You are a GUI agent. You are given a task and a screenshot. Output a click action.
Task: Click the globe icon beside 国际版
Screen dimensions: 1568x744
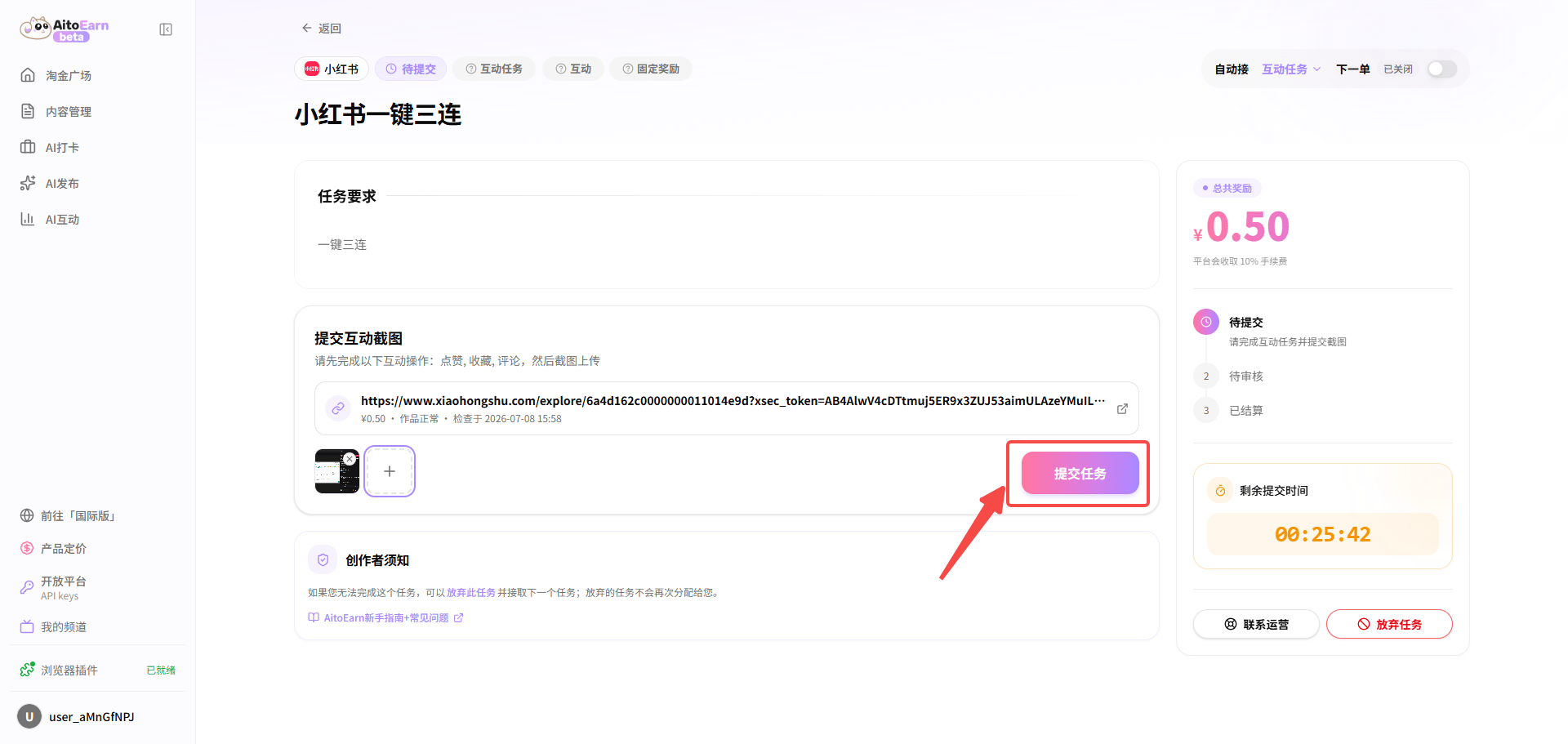click(27, 515)
